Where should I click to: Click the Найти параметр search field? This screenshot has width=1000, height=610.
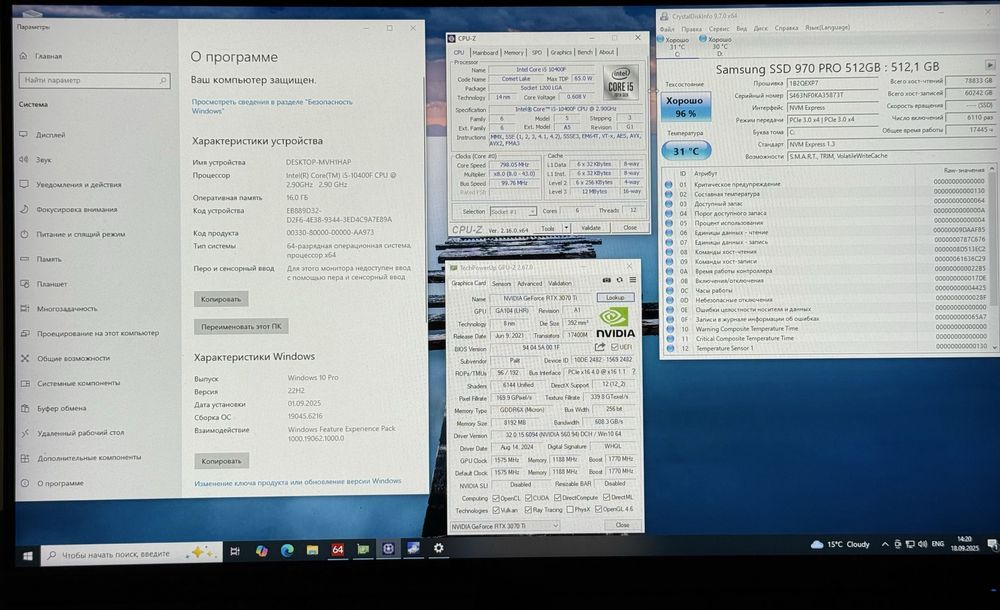coord(94,80)
